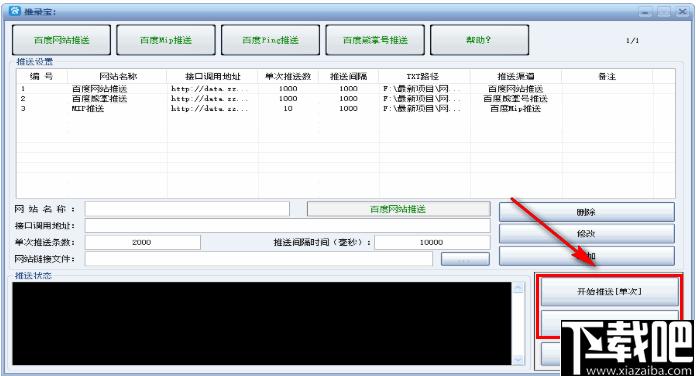Click the 百度网站推送 top button
This screenshot has width=696, height=376.
61,40
